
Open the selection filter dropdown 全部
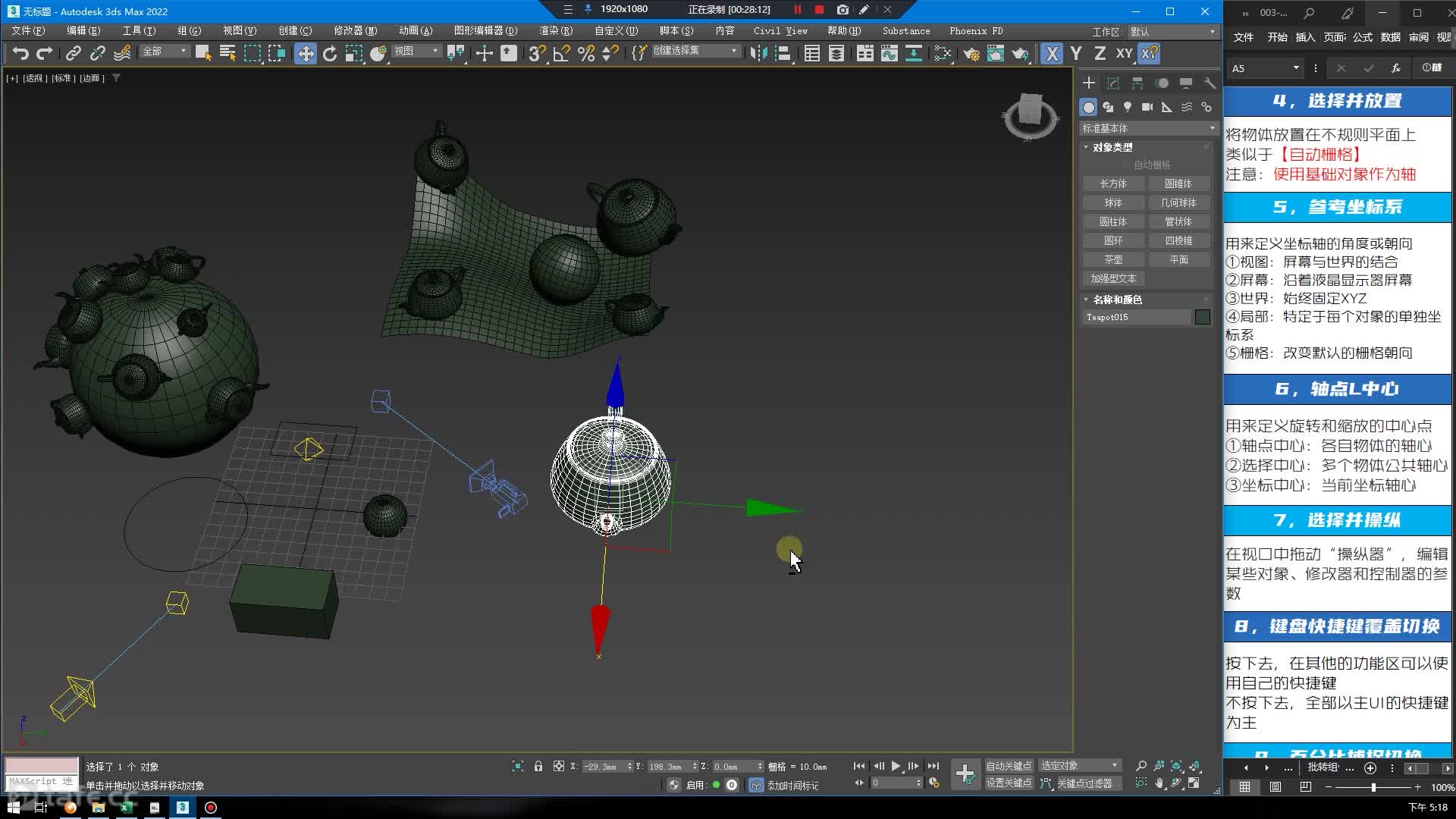(x=165, y=51)
